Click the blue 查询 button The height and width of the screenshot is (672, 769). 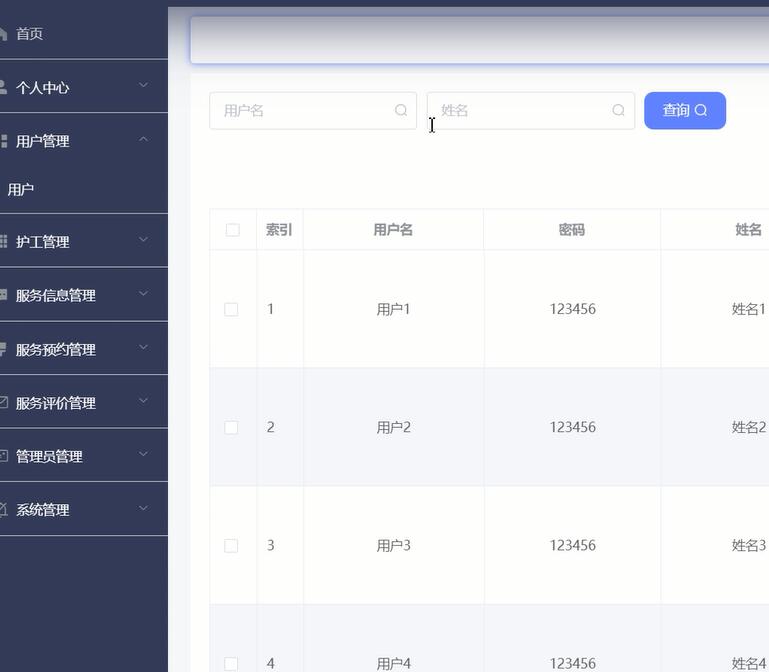click(685, 110)
